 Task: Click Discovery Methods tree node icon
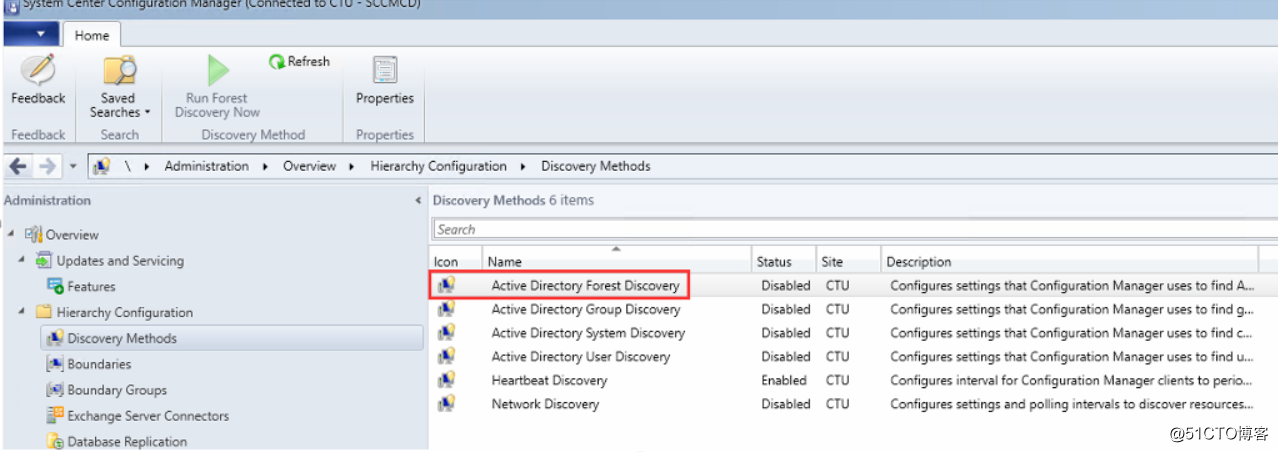click(55, 339)
